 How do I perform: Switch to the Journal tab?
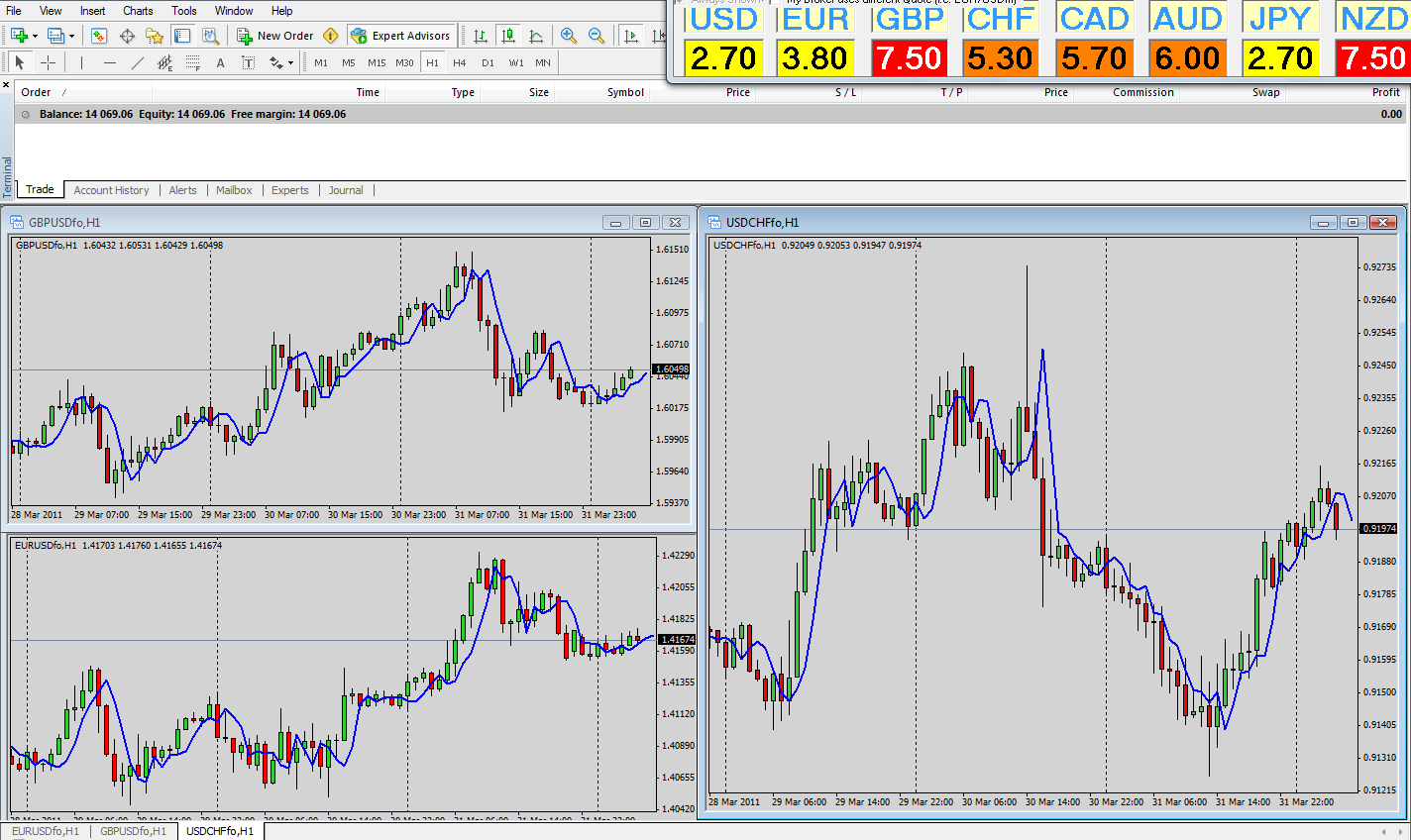pyautogui.click(x=346, y=190)
